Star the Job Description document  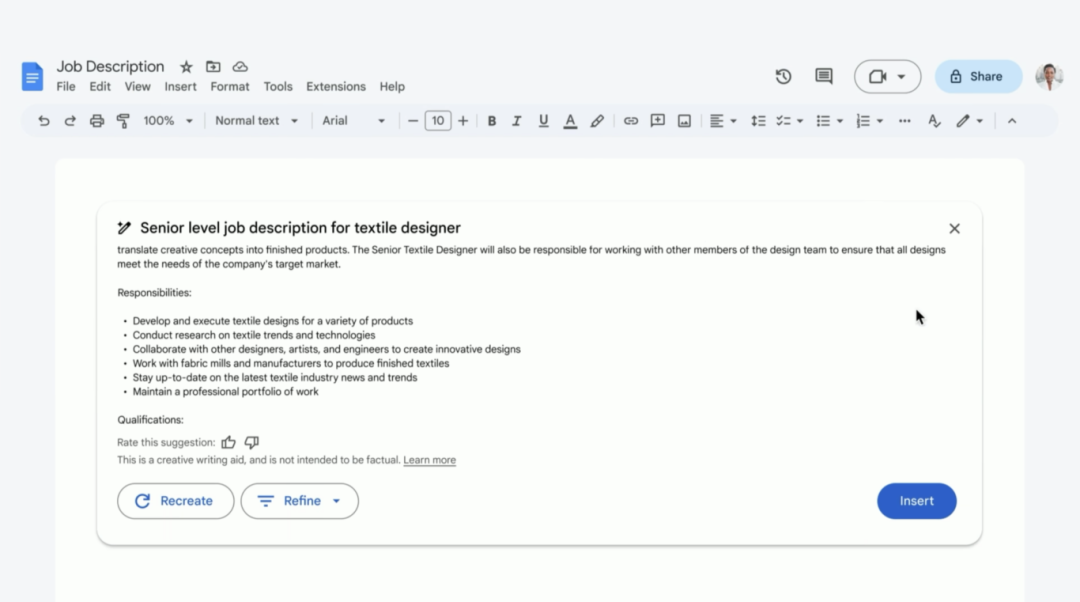(x=186, y=67)
